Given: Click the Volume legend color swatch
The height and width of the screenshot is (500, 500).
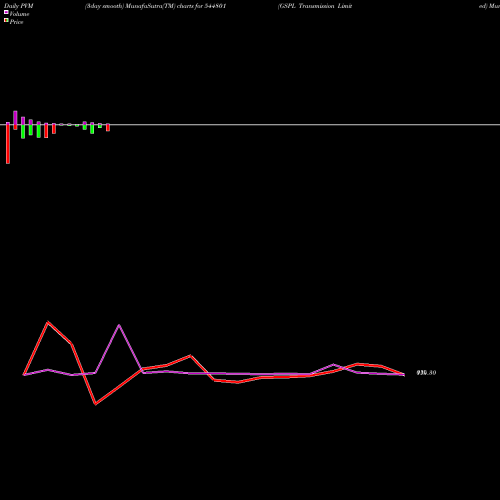Looking at the screenshot, I should [x=6, y=12].
